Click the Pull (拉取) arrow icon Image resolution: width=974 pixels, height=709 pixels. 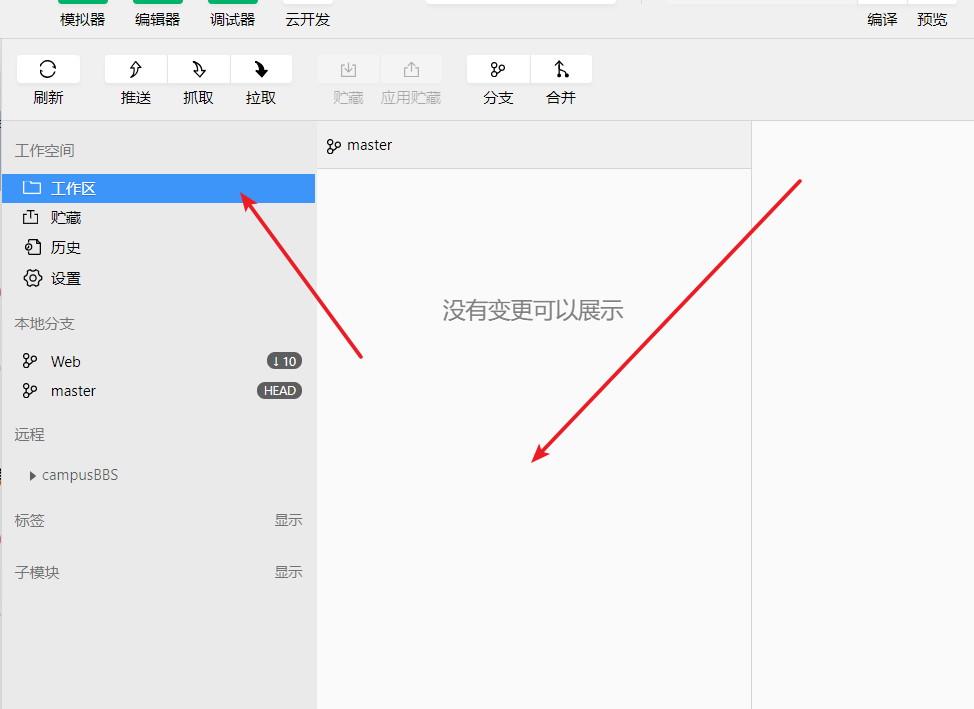click(261, 69)
